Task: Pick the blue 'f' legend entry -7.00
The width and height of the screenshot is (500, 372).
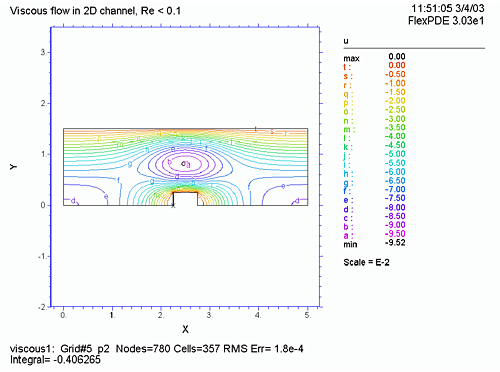Action: [374, 190]
